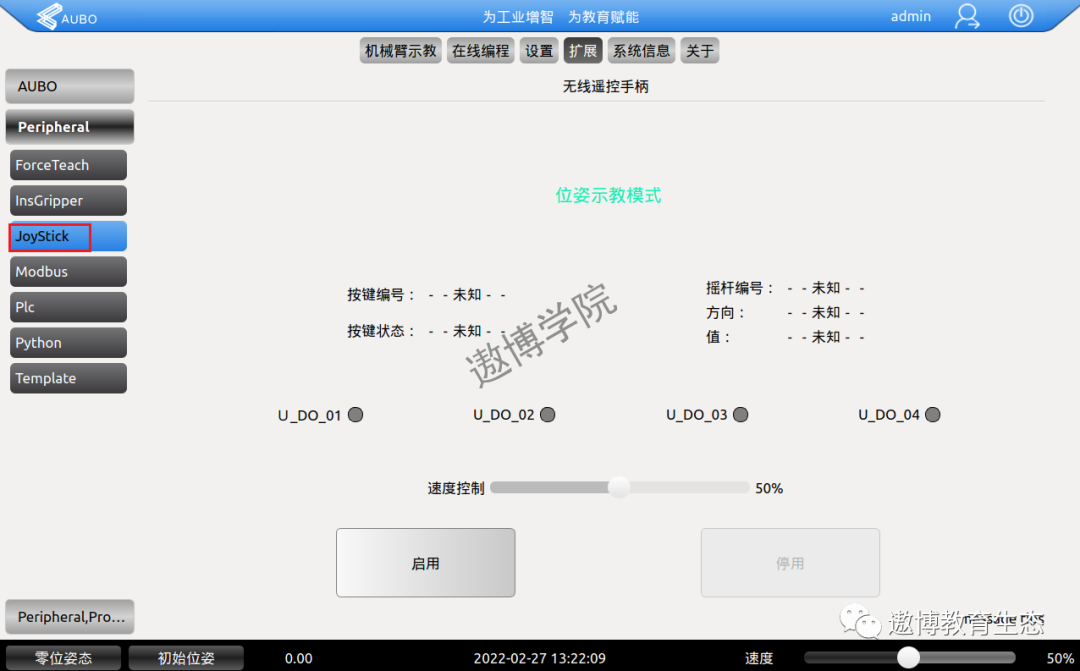
Task: Click the Peripheral,Pro... button
Action: (70, 617)
